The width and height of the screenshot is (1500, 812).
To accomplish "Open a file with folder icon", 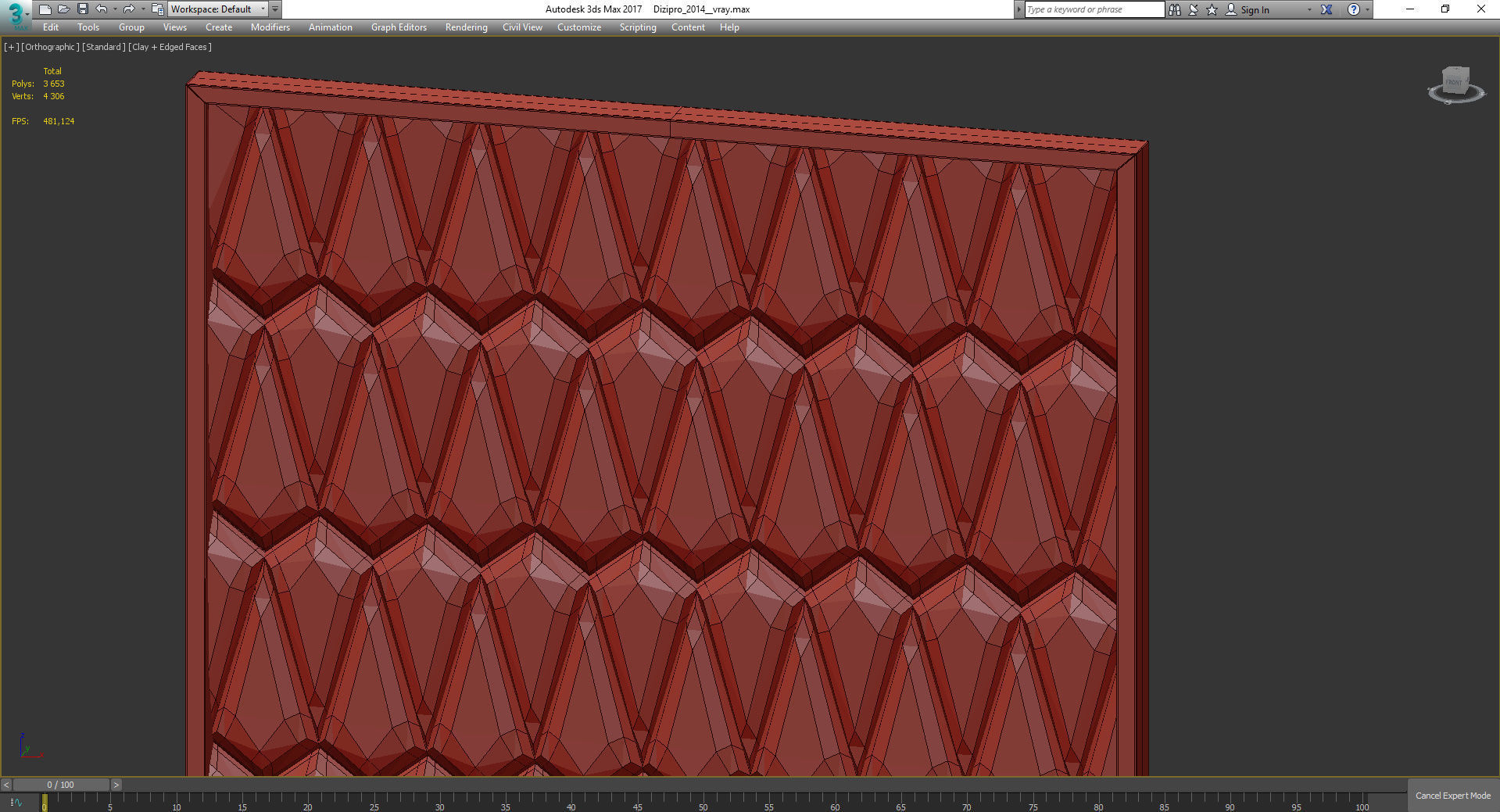I will (63, 9).
